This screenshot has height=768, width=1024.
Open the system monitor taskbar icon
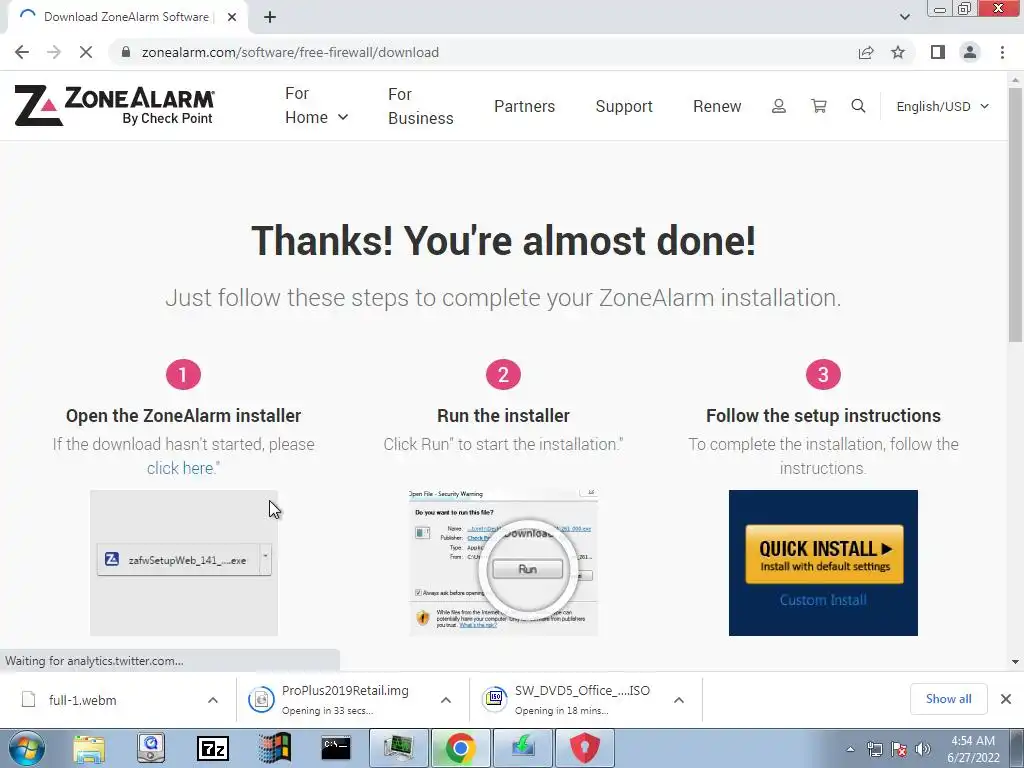(398, 748)
